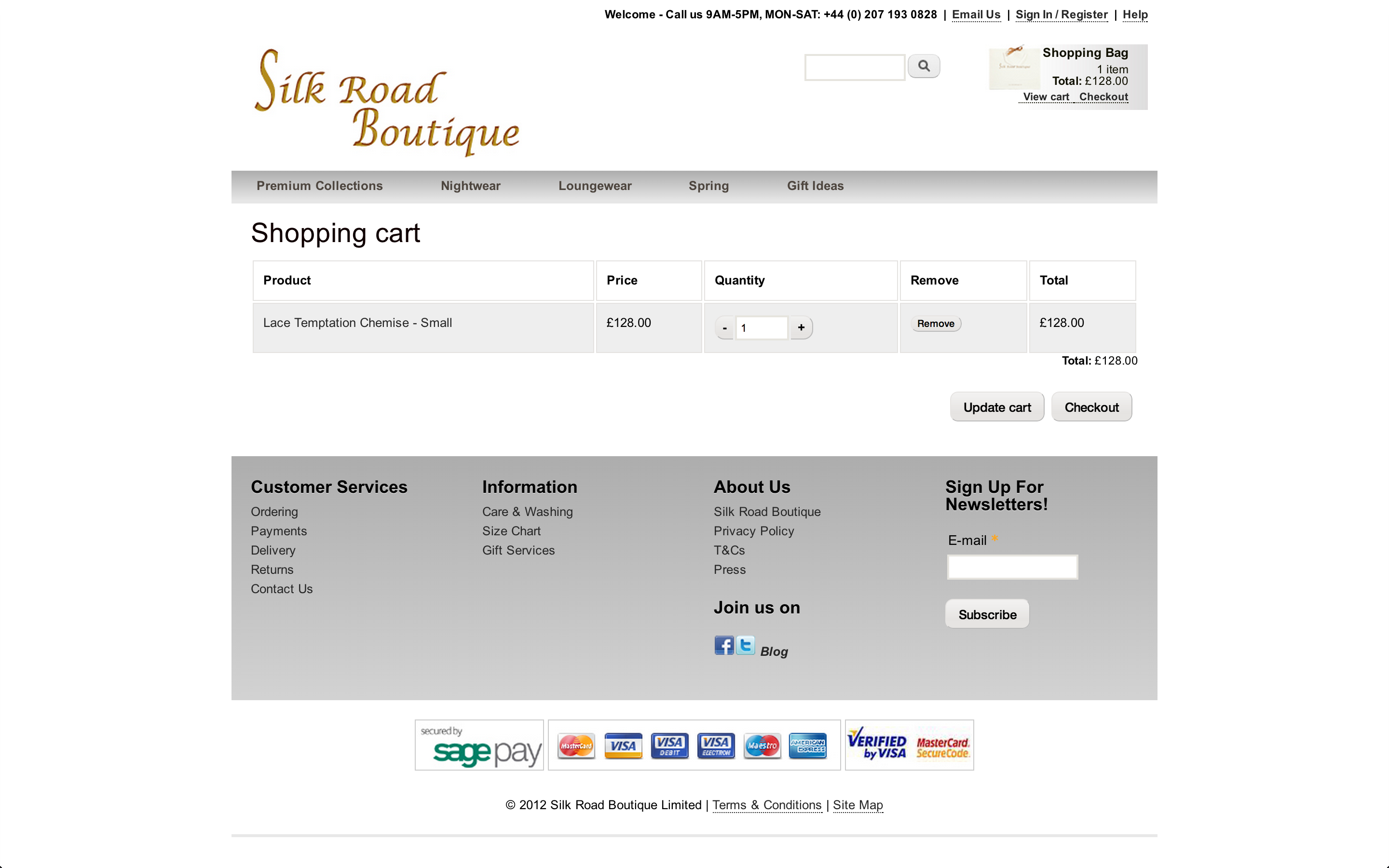
Task: Subscribe to the newsletter
Action: 987,614
